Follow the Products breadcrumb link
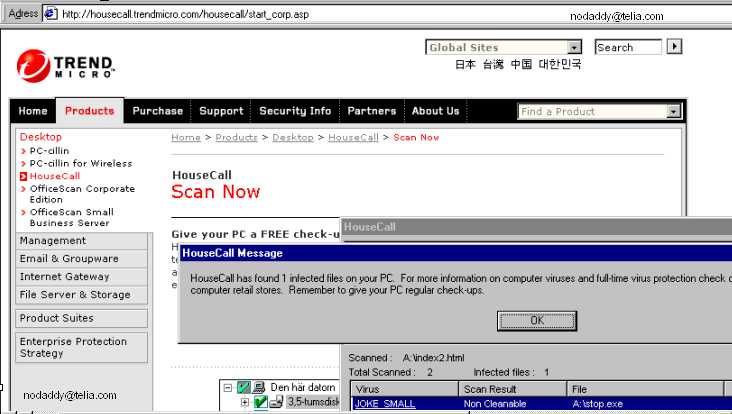Viewport: 732px width, 414px height. [236, 137]
